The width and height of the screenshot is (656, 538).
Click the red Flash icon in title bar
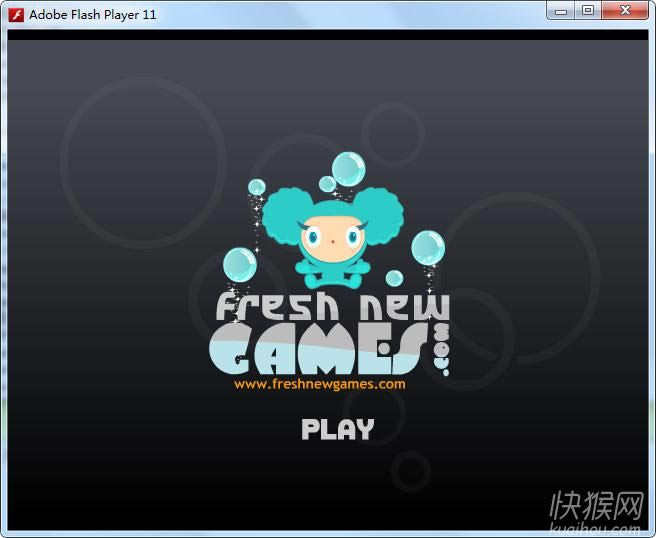pos(16,15)
